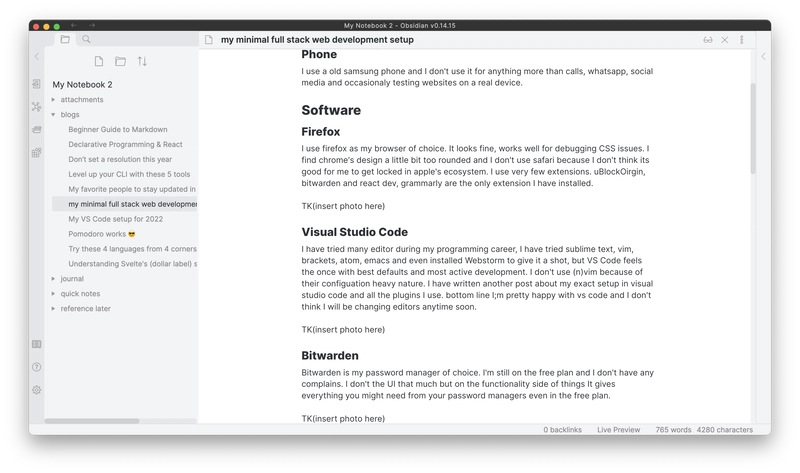
Task: Create a new note with the page icon
Action: click(x=99, y=61)
